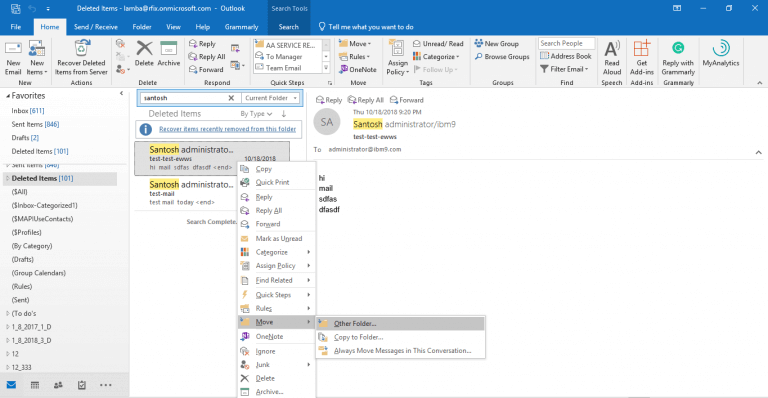The width and height of the screenshot is (768, 398).
Task: Open Sent Items in Favorites
Action: 35,124
